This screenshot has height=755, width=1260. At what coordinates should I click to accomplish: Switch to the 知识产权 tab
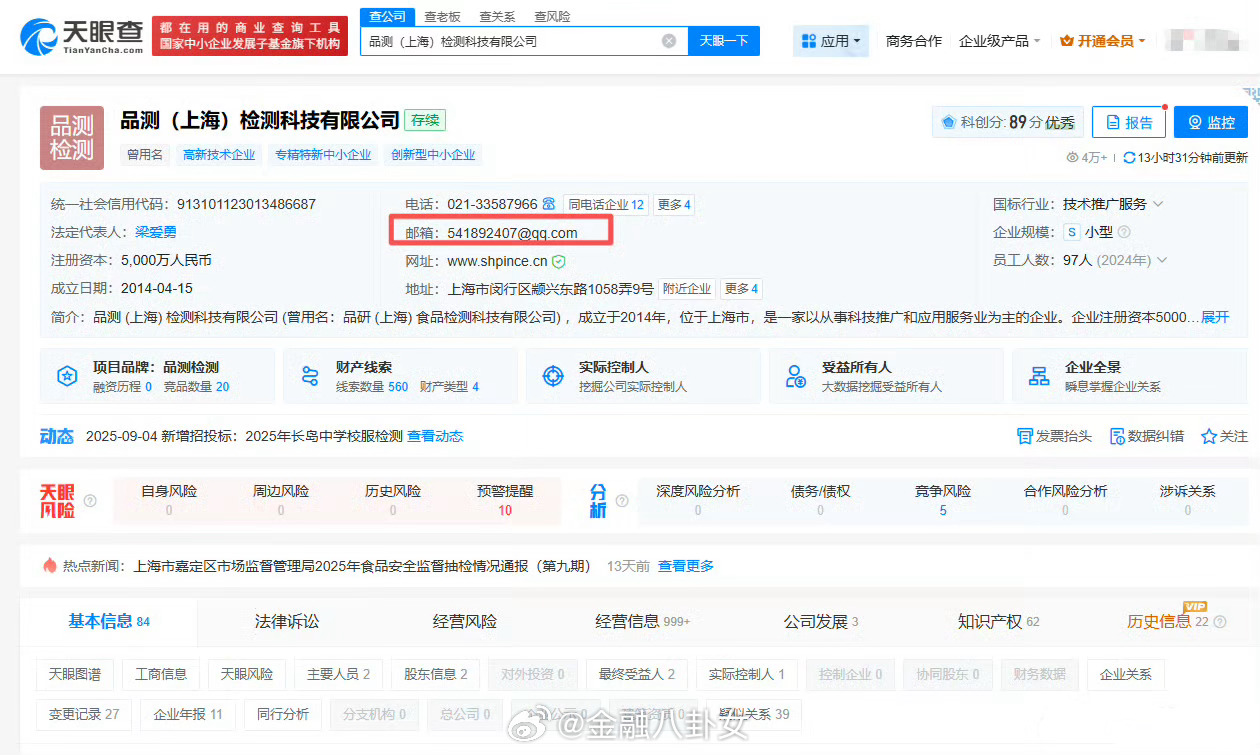click(x=999, y=621)
